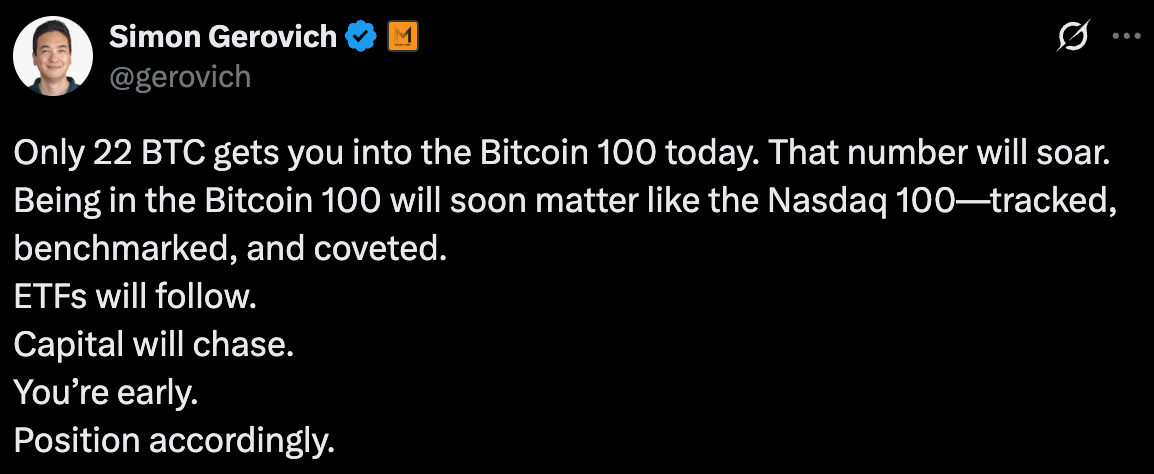Open the Simon Gerovich display name link
The height and width of the screenshot is (474, 1154).
(x=223, y=35)
